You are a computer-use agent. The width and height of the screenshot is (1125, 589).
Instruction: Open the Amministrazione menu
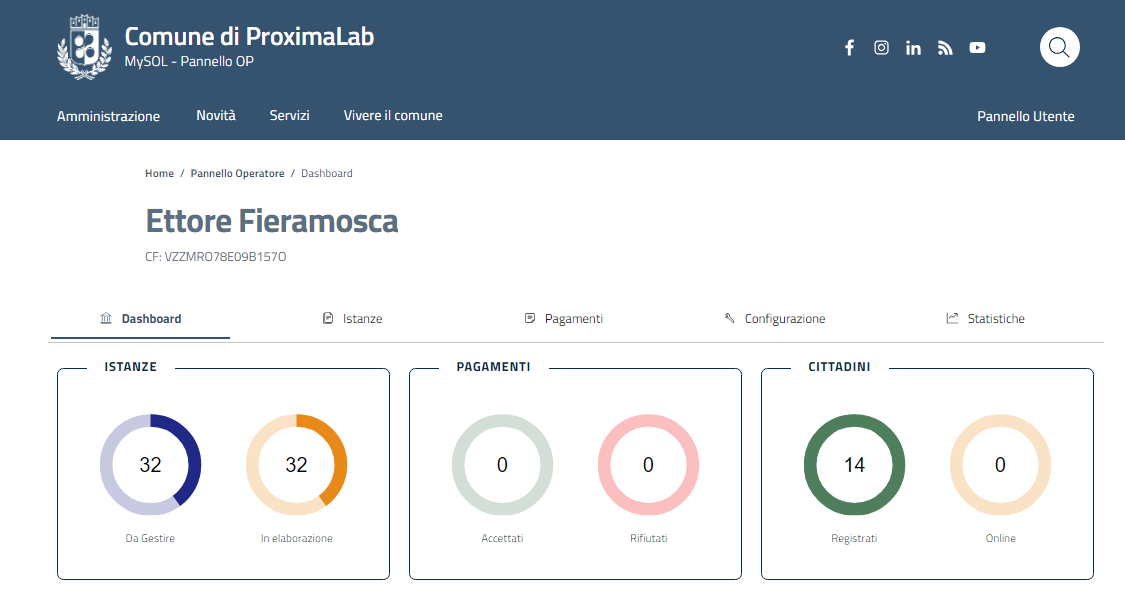point(108,116)
